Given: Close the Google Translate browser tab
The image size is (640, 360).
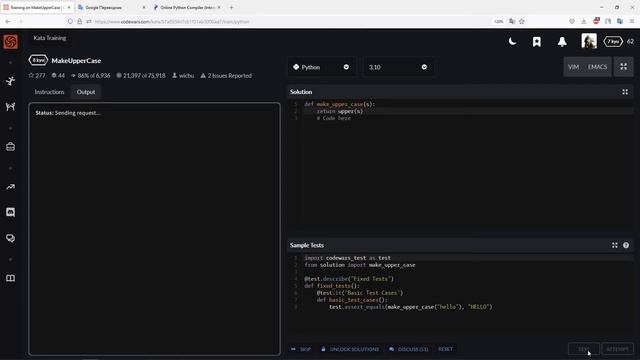Looking at the screenshot, I should [144, 7].
